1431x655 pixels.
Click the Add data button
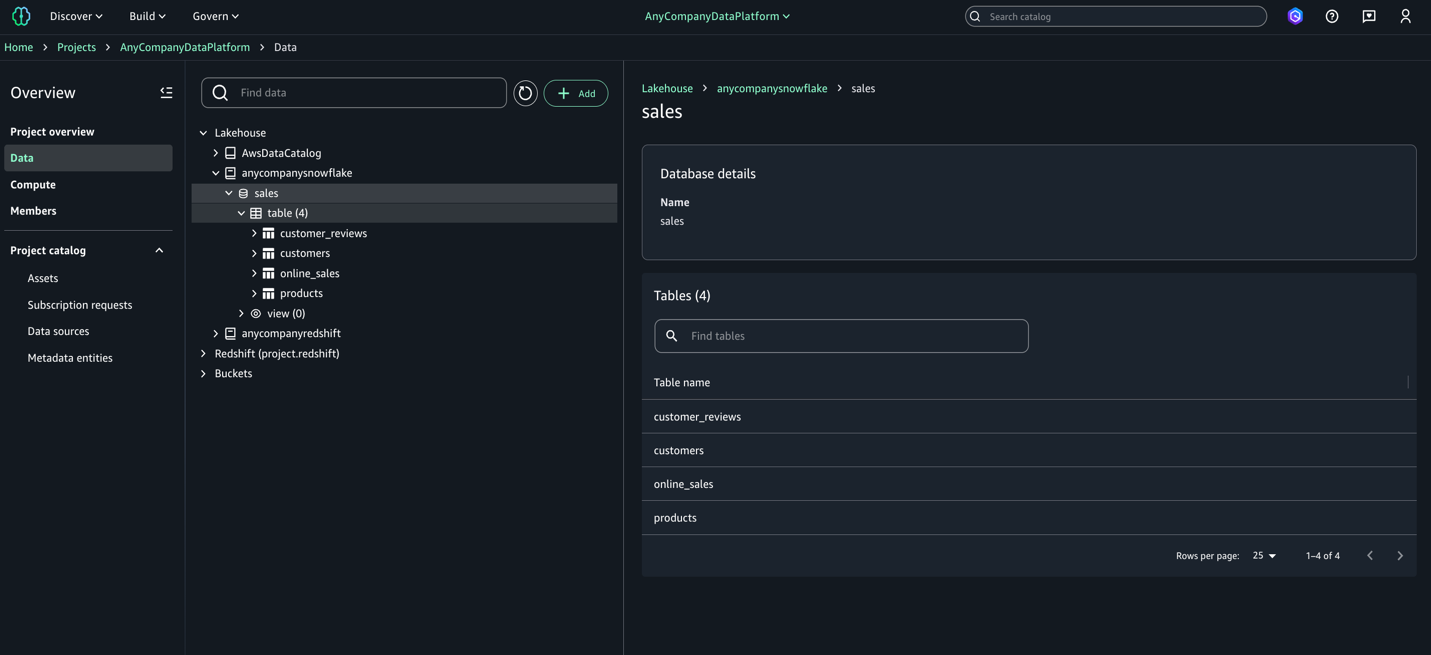point(576,93)
